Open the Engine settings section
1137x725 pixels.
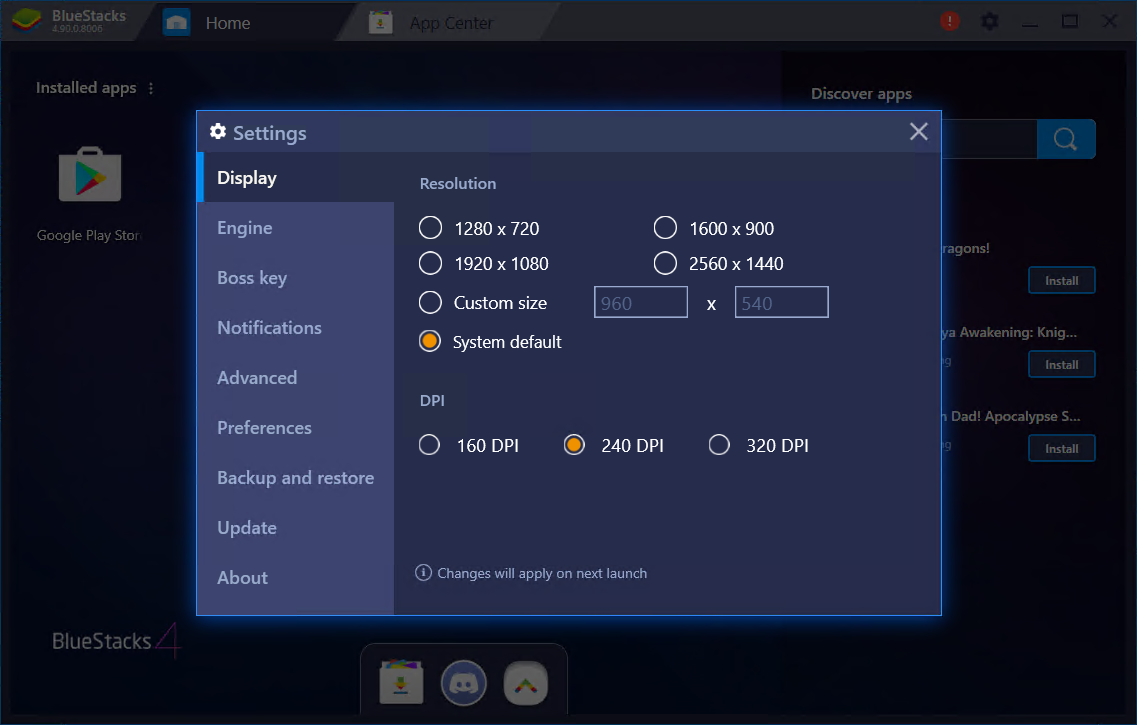coord(296,228)
